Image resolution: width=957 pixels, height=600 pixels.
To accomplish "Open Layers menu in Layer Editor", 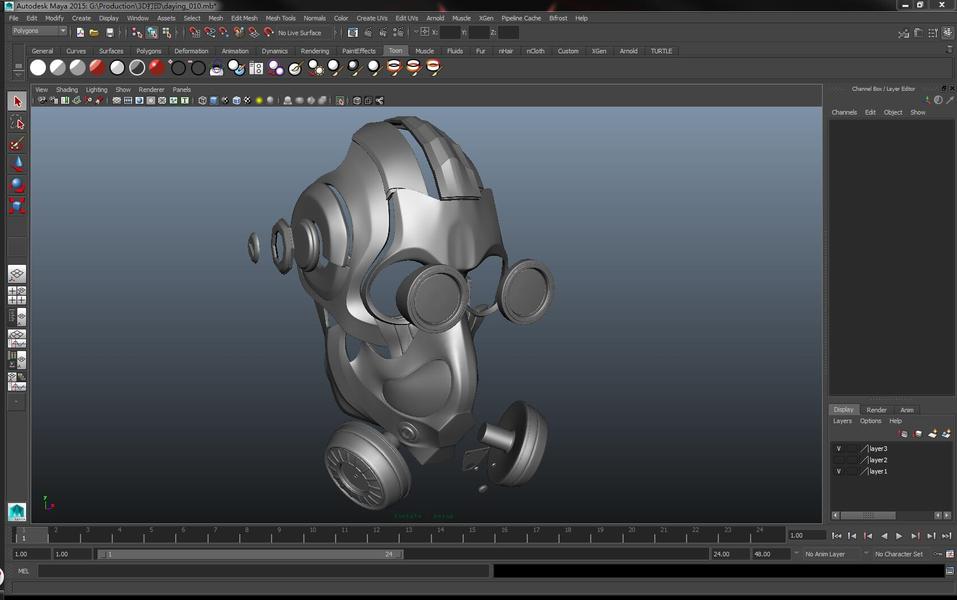I will pyautogui.click(x=842, y=421).
